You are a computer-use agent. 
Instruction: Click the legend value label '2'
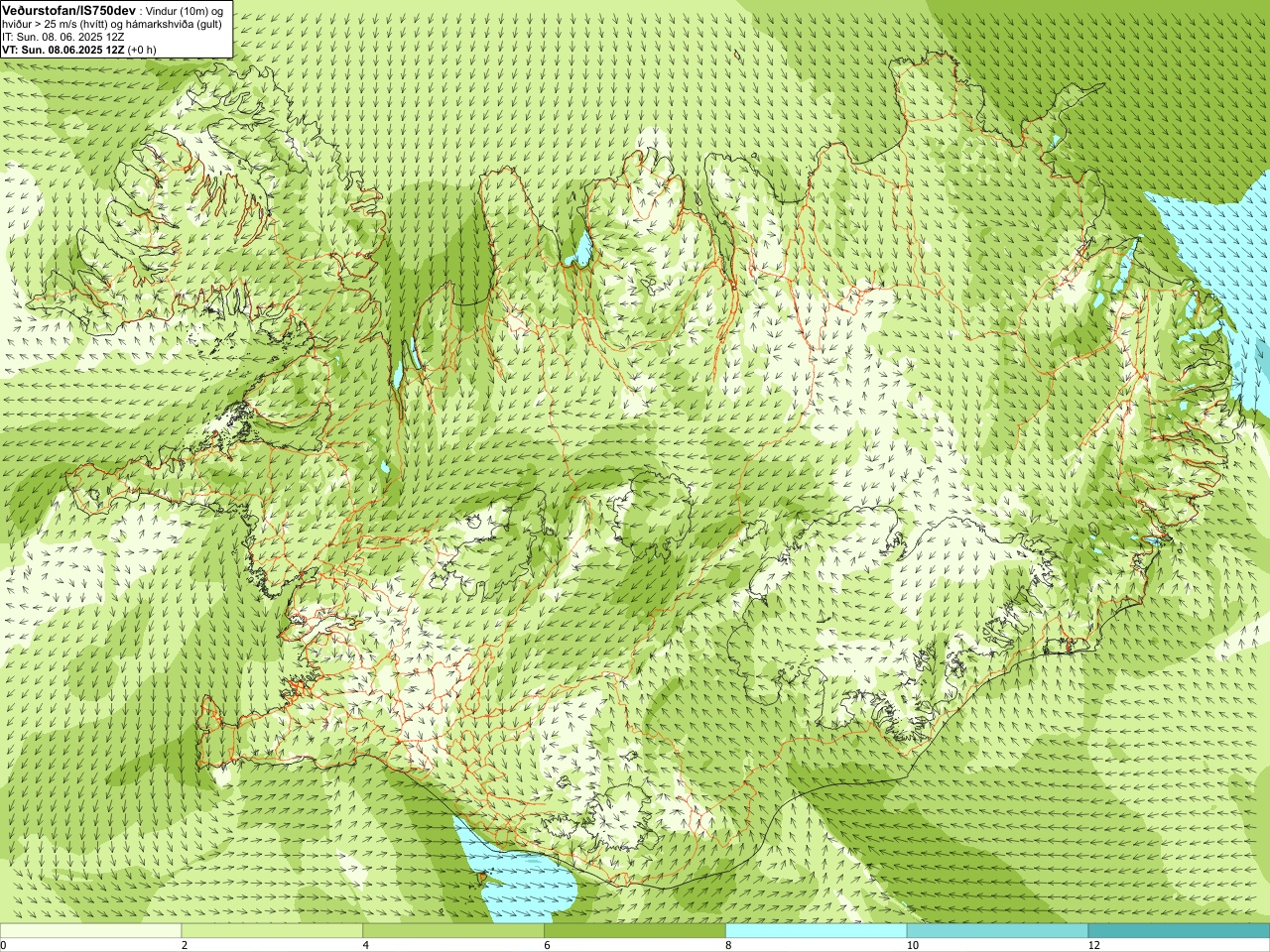coord(185,945)
